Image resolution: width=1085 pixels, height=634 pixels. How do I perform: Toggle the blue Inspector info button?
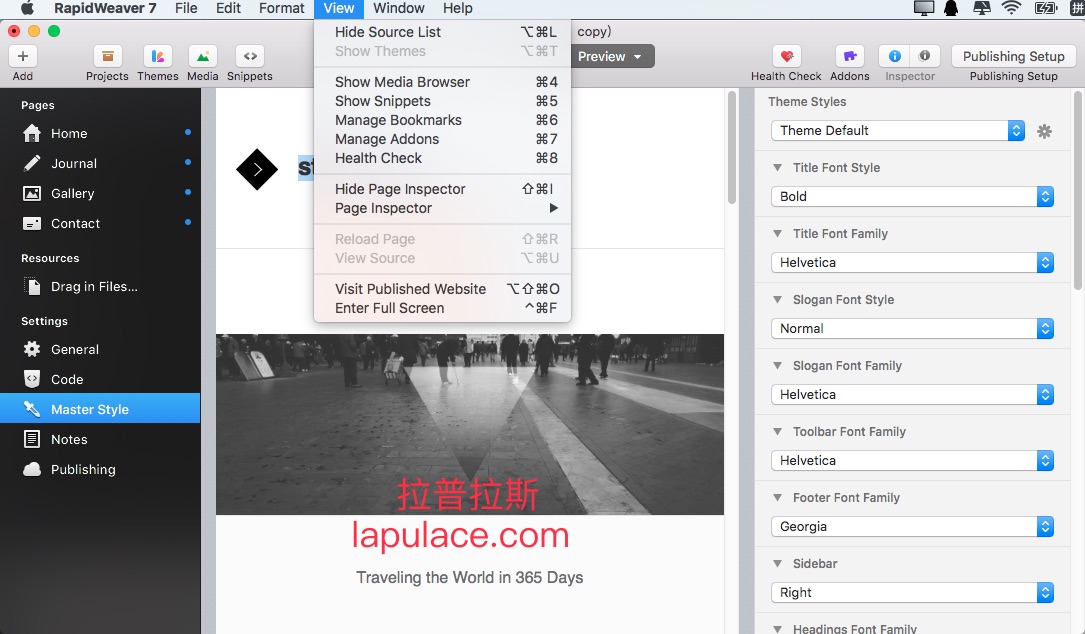[x=894, y=56]
